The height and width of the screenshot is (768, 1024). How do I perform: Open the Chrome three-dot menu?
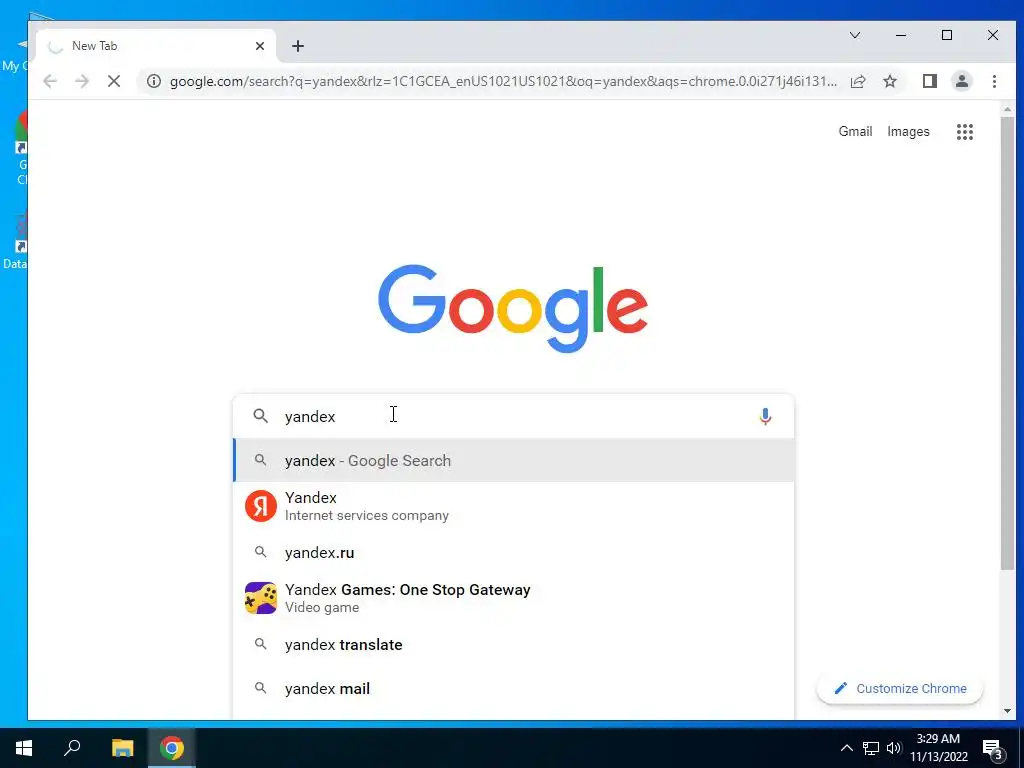pos(994,81)
